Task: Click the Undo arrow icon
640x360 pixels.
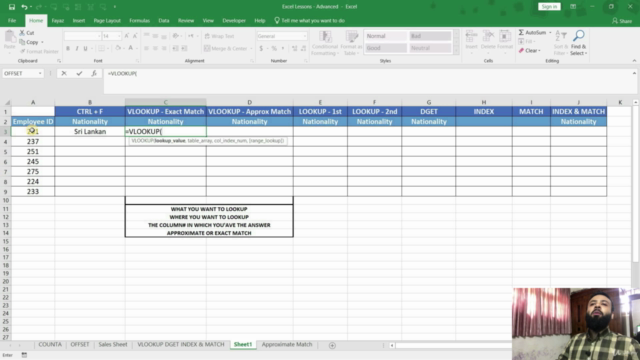Action: (x=24, y=7)
